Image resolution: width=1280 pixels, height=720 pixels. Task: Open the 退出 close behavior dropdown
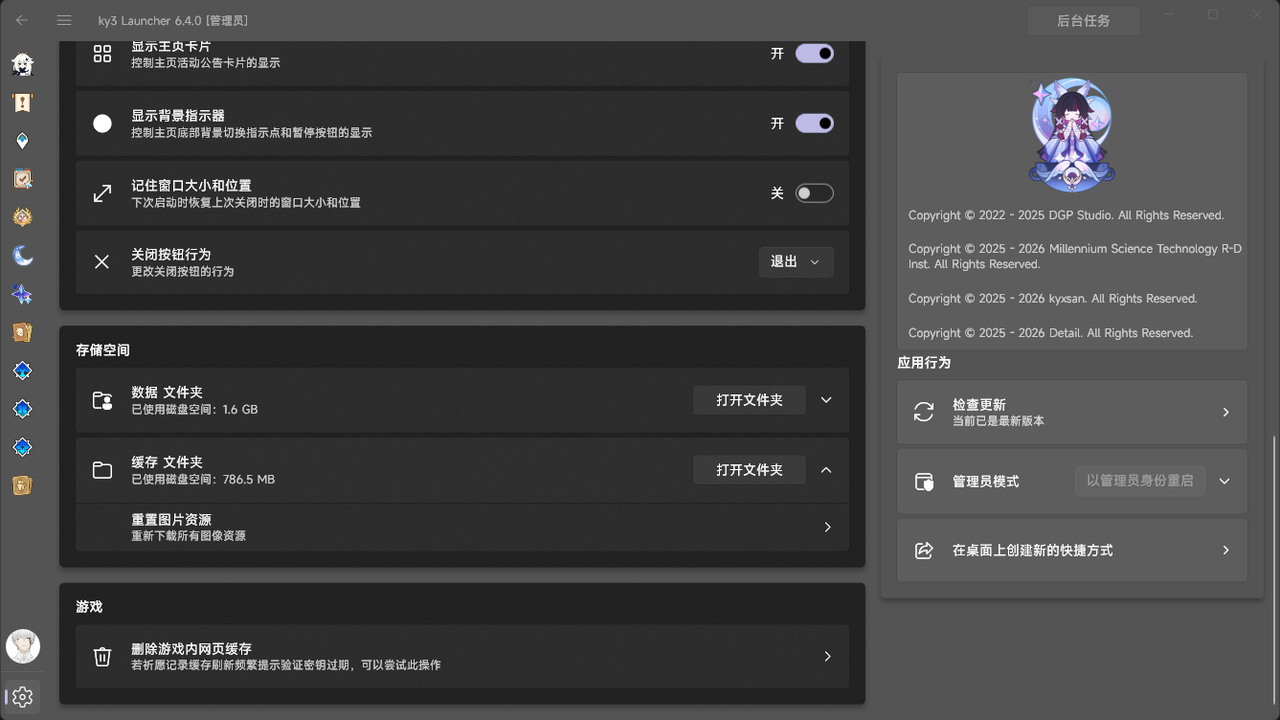click(x=796, y=261)
